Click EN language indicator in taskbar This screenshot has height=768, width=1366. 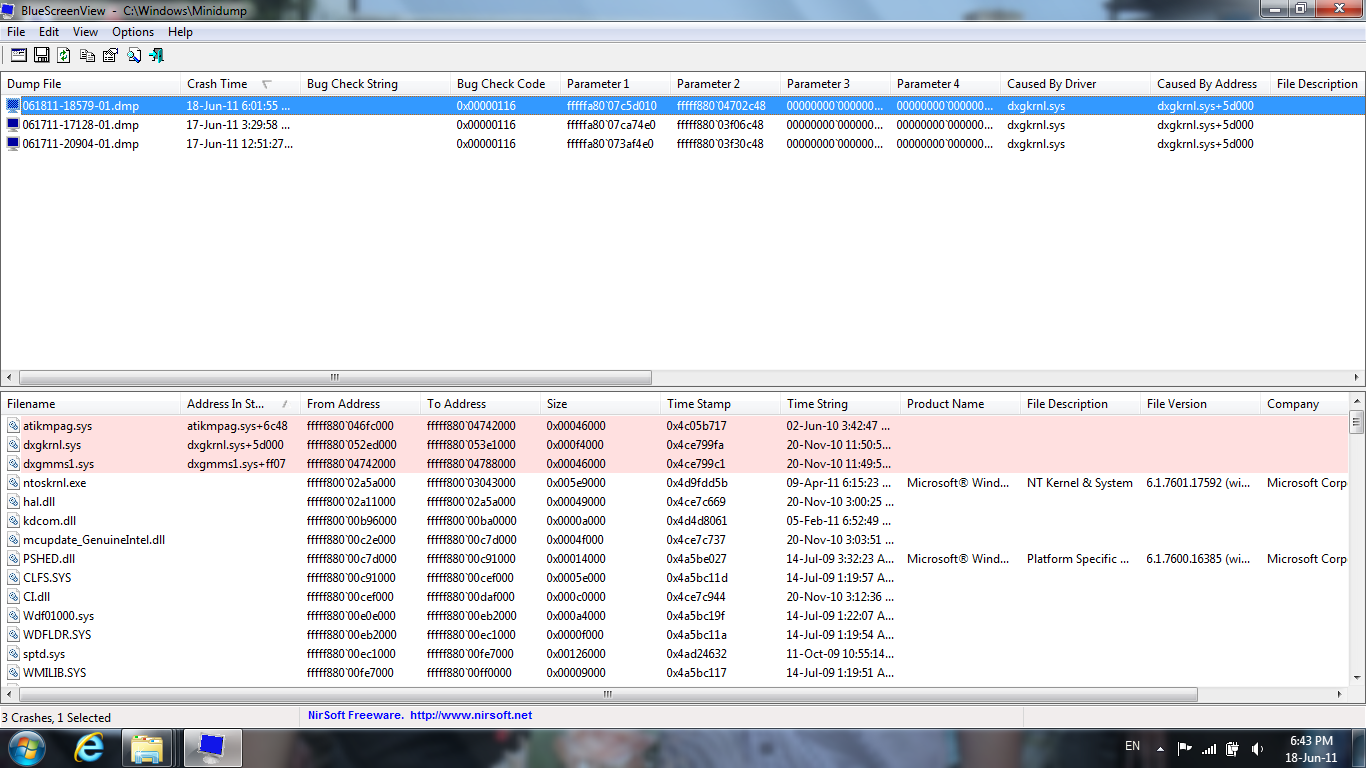[x=1132, y=746]
